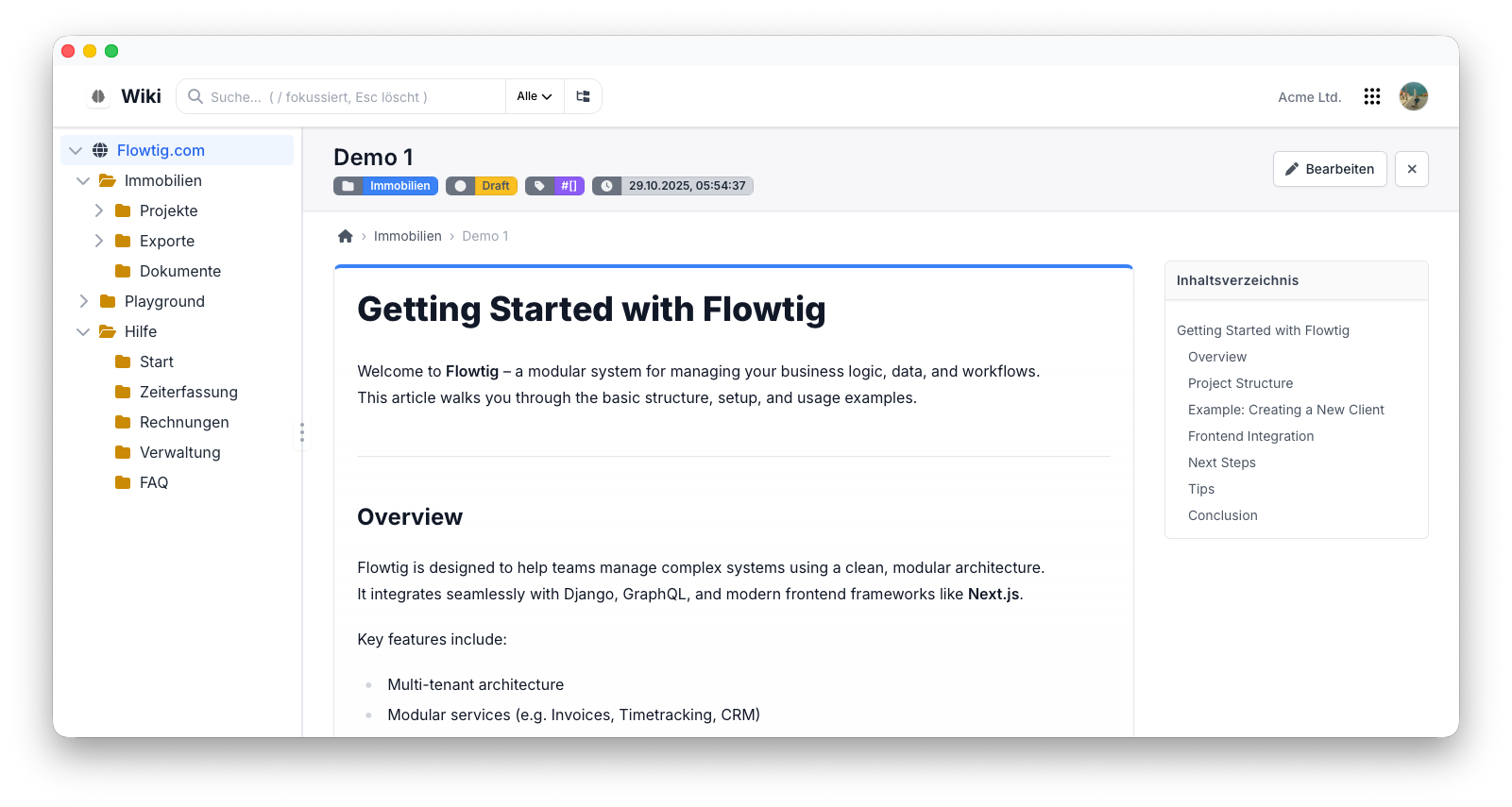The width and height of the screenshot is (1512, 807).
Task: Open Example: Creating a New Client section
Action: pos(1285,410)
